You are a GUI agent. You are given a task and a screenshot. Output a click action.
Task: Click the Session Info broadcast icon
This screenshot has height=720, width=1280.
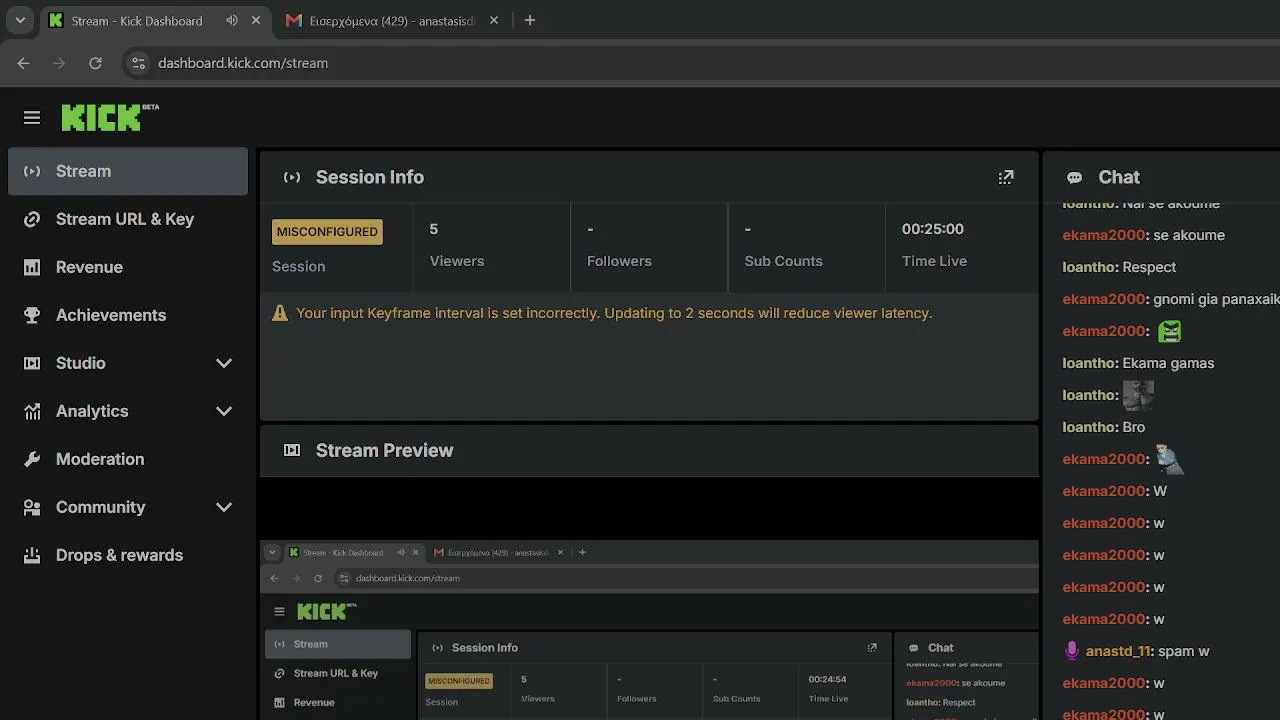292,177
